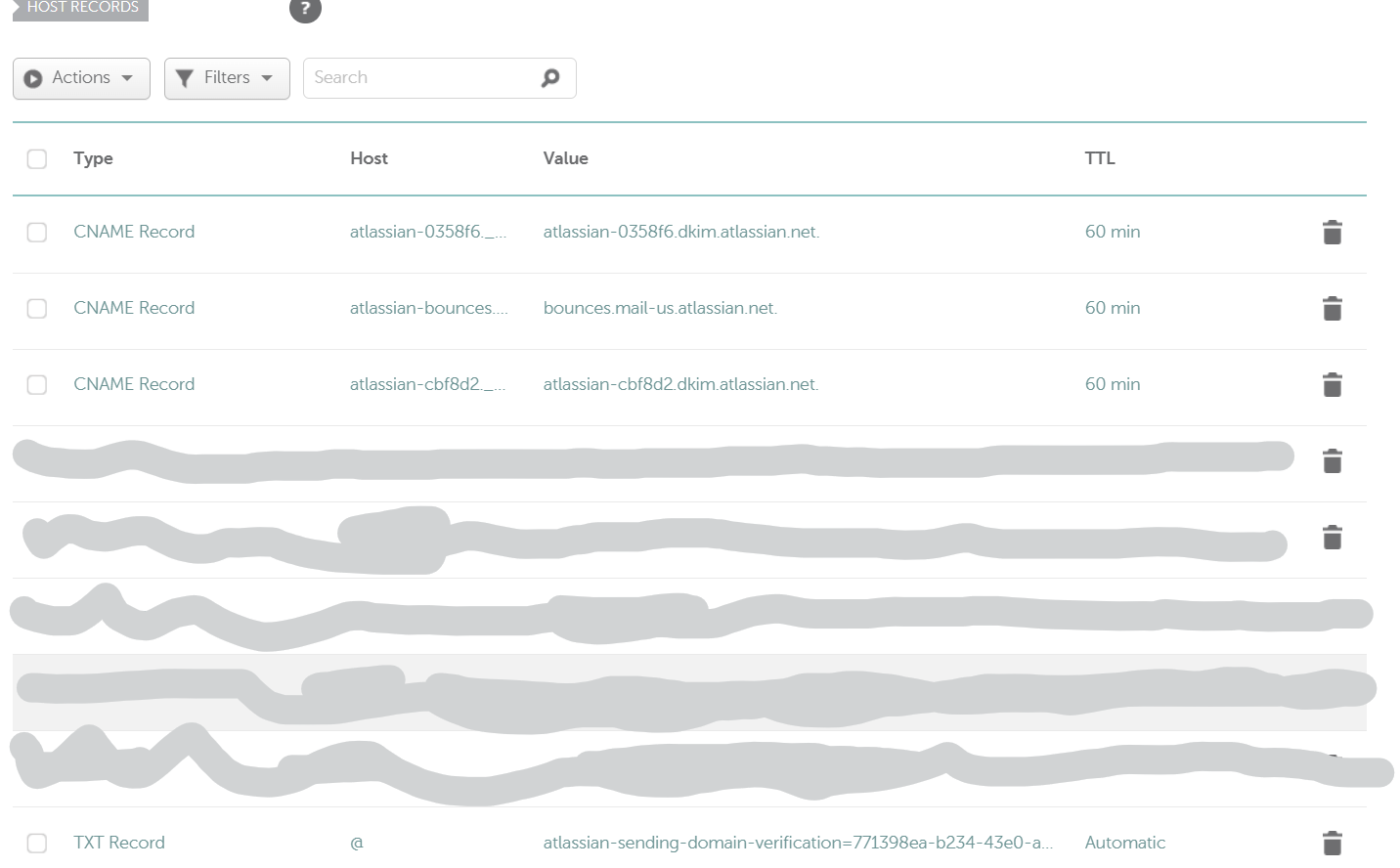Edit value bounces.mail-us.atlassian.net.
This screenshot has height=868, width=1400.
coord(661,308)
